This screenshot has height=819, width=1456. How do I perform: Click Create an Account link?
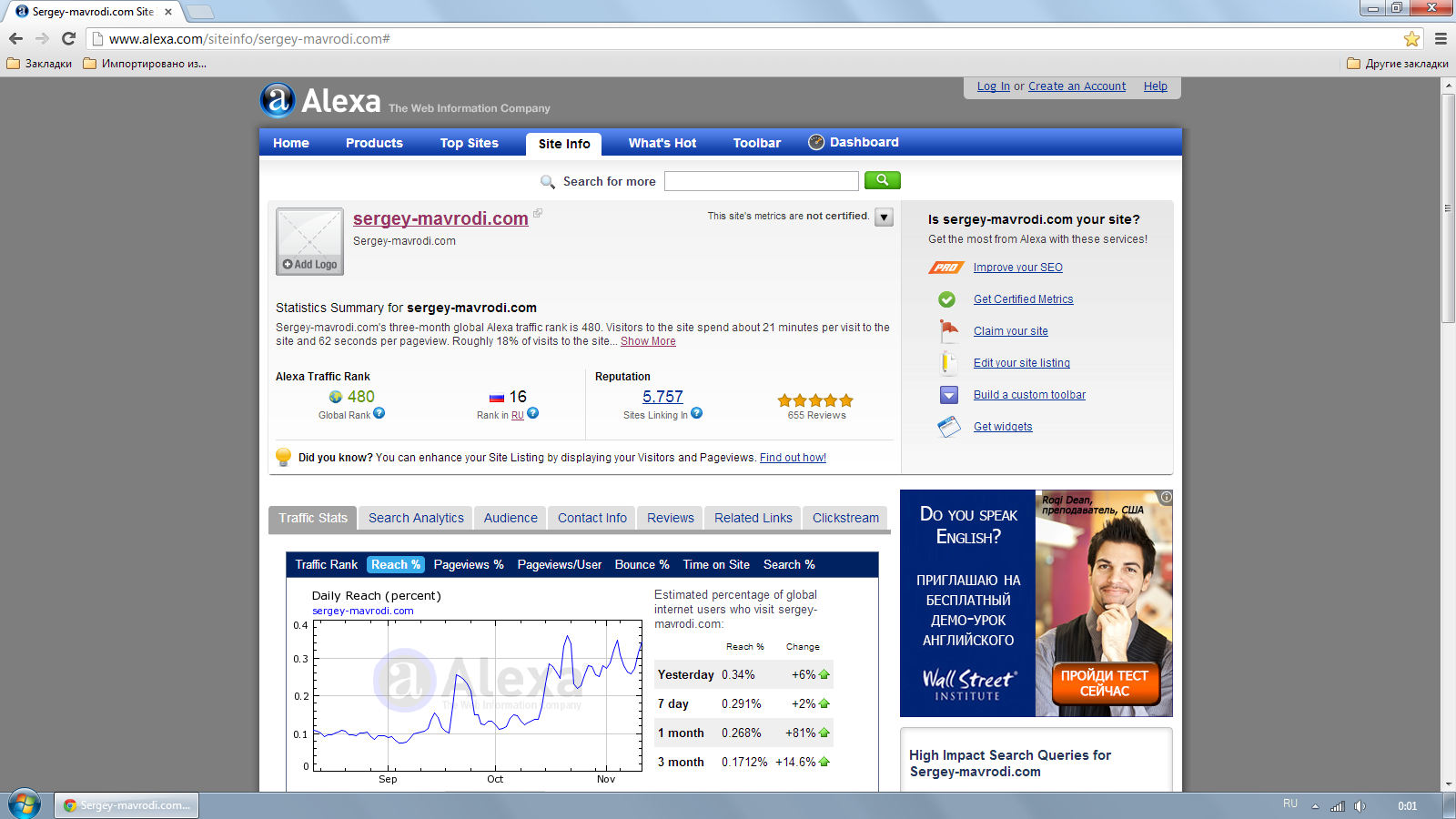1077,86
